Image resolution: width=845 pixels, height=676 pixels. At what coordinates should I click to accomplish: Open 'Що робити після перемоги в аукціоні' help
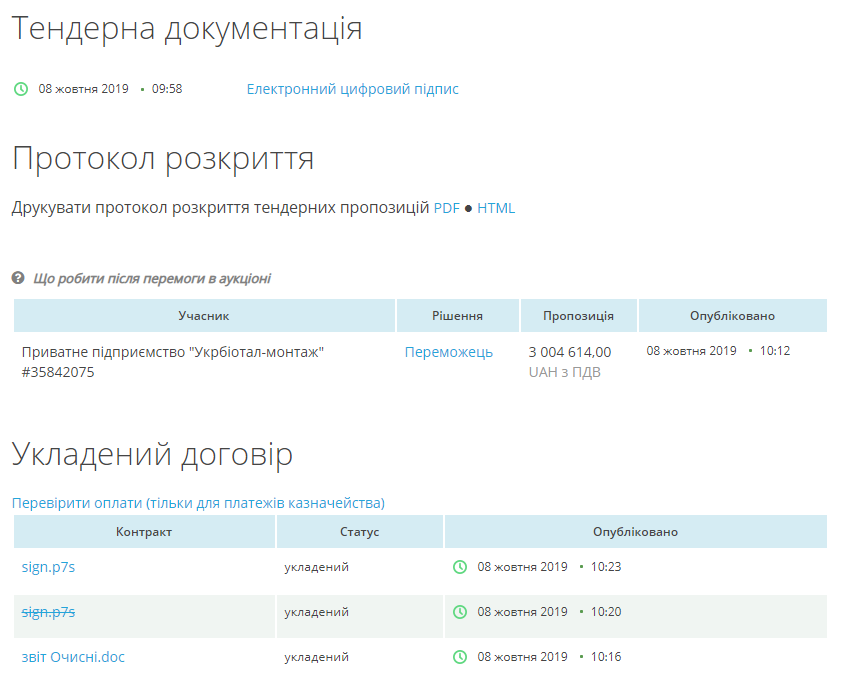[x=152, y=279]
